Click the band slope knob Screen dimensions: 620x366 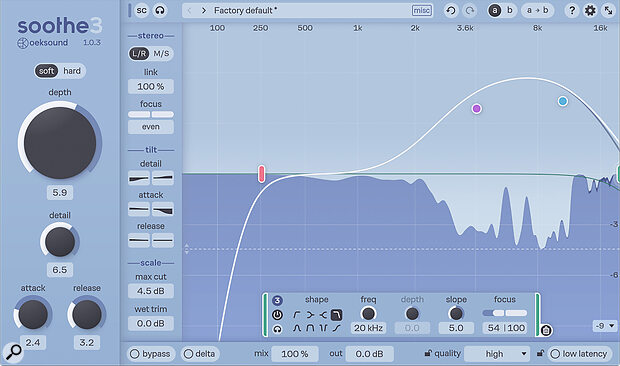coord(456,314)
